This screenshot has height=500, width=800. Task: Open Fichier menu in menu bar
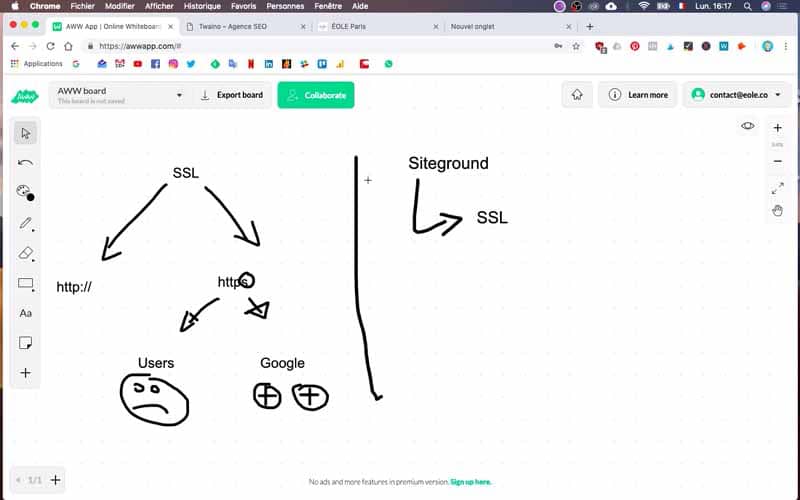83,6
